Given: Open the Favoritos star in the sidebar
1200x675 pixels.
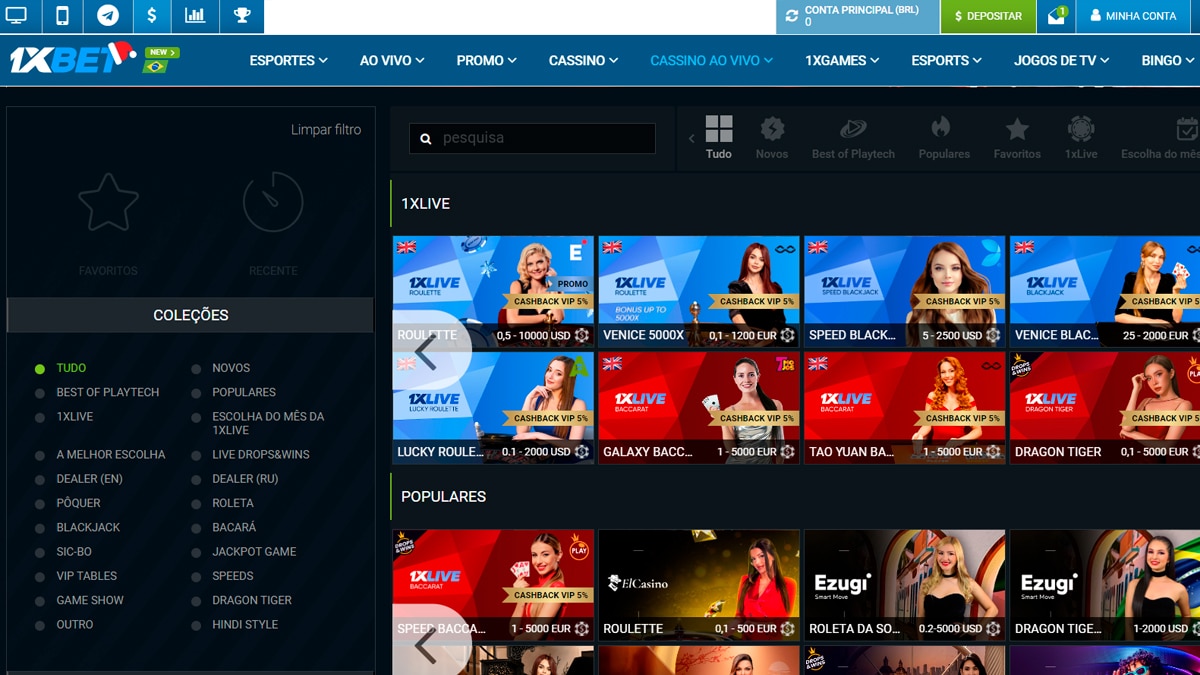Looking at the screenshot, I should (x=108, y=203).
